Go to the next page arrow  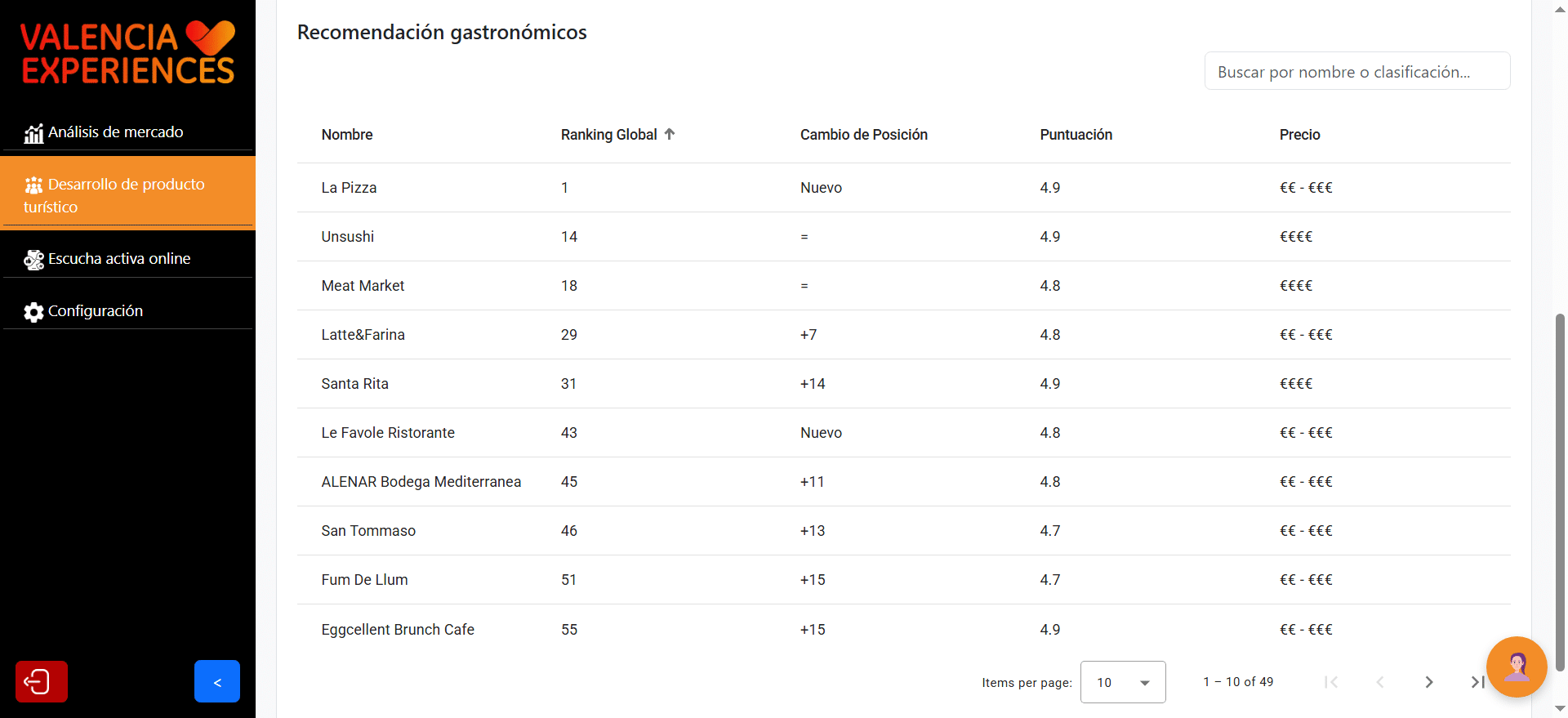[x=1429, y=682]
